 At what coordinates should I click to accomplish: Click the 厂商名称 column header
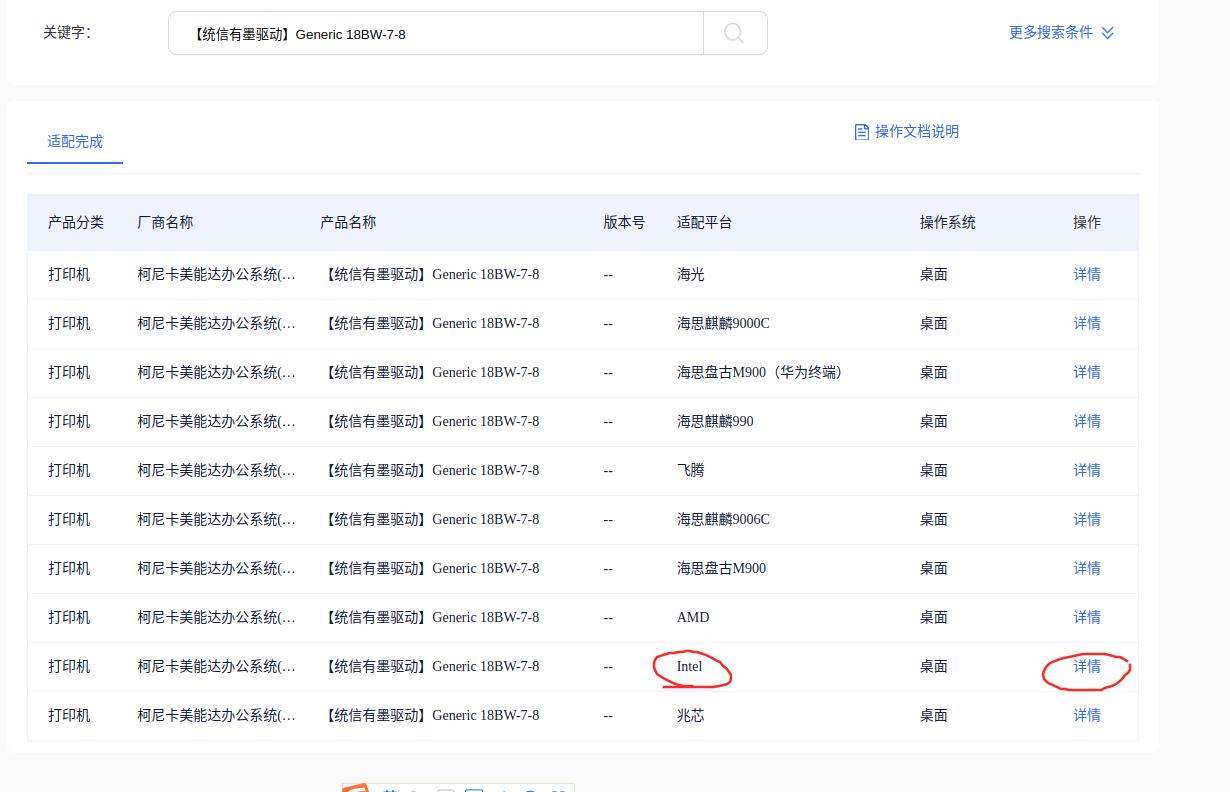[x=165, y=222]
